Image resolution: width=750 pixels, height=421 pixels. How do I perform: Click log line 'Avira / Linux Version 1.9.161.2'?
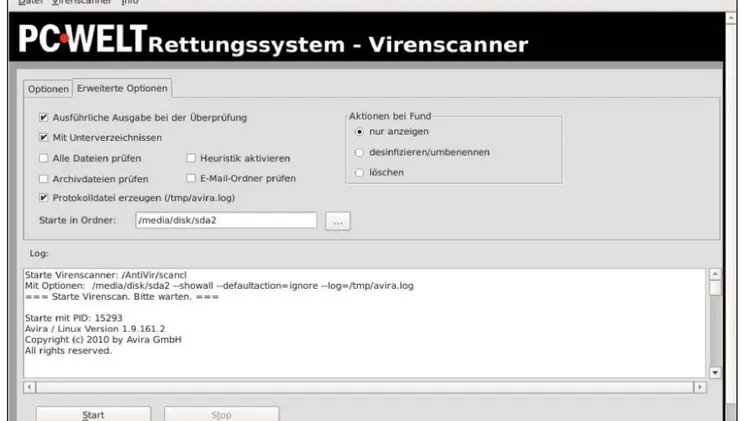[95, 329]
